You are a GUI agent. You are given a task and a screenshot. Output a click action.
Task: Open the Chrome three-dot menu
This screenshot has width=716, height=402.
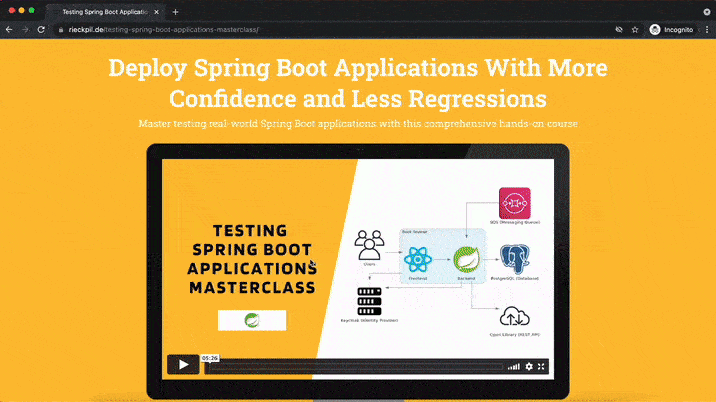707,30
